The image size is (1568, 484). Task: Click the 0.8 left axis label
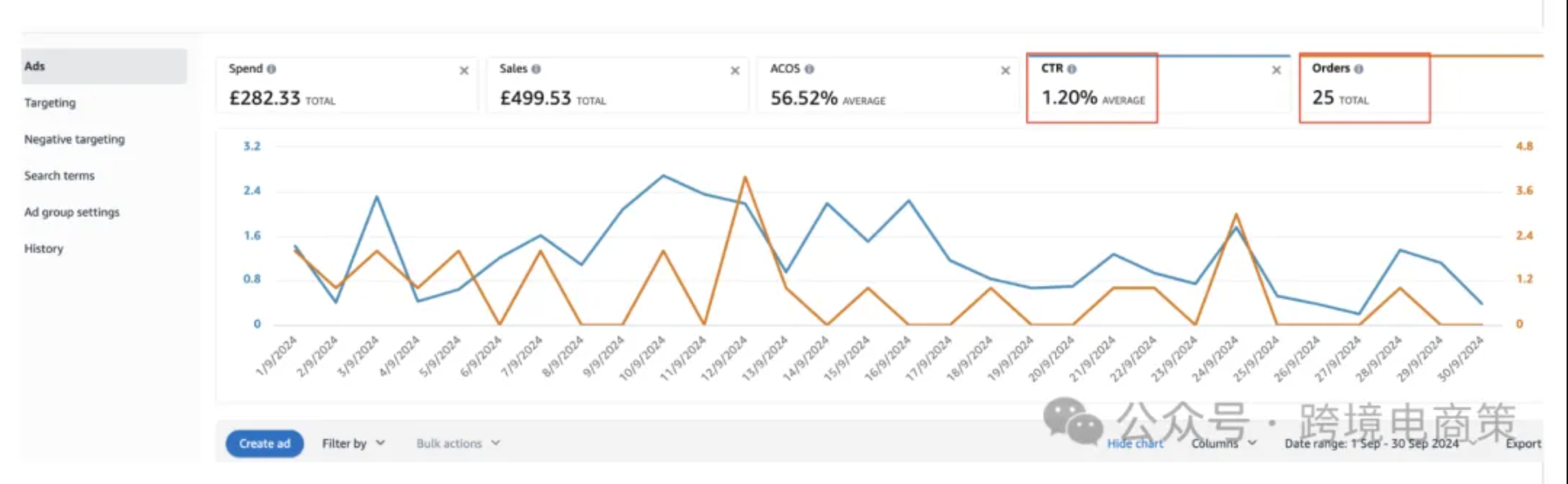[x=251, y=279]
